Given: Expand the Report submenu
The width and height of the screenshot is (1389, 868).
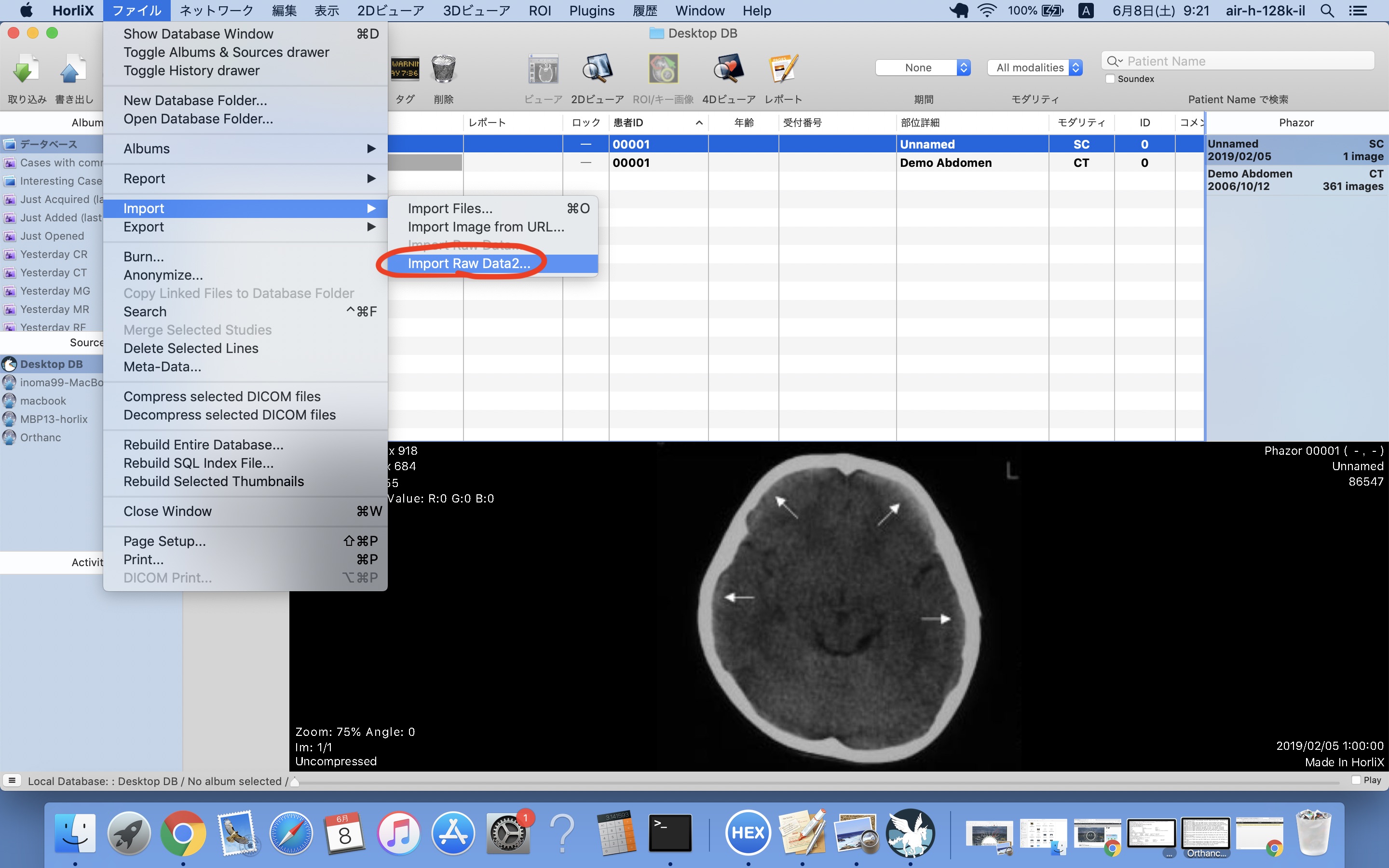Looking at the screenshot, I should tap(245, 178).
